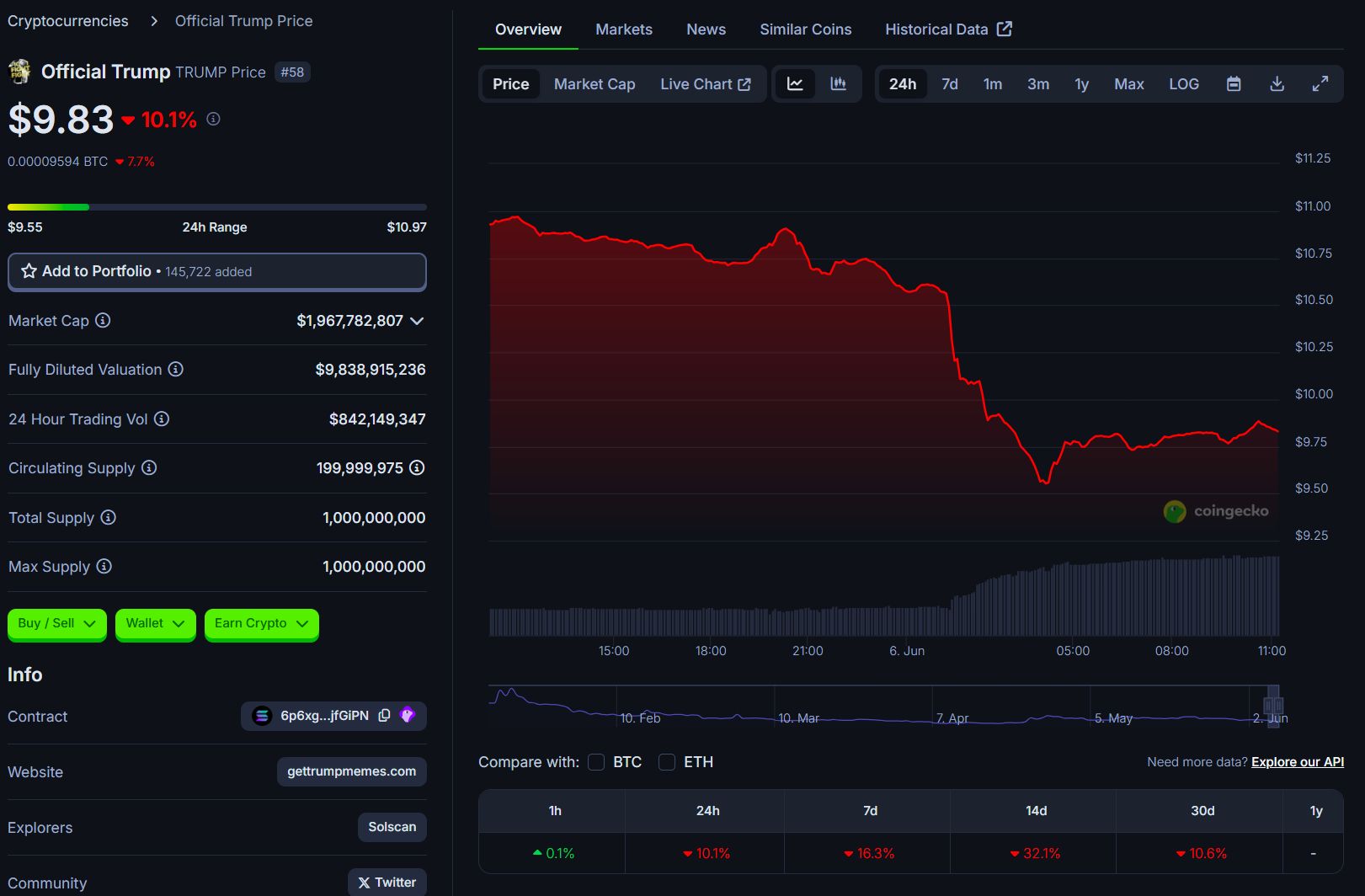
Task: Expand the Market Cap chevron
Action: tap(417, 321)
